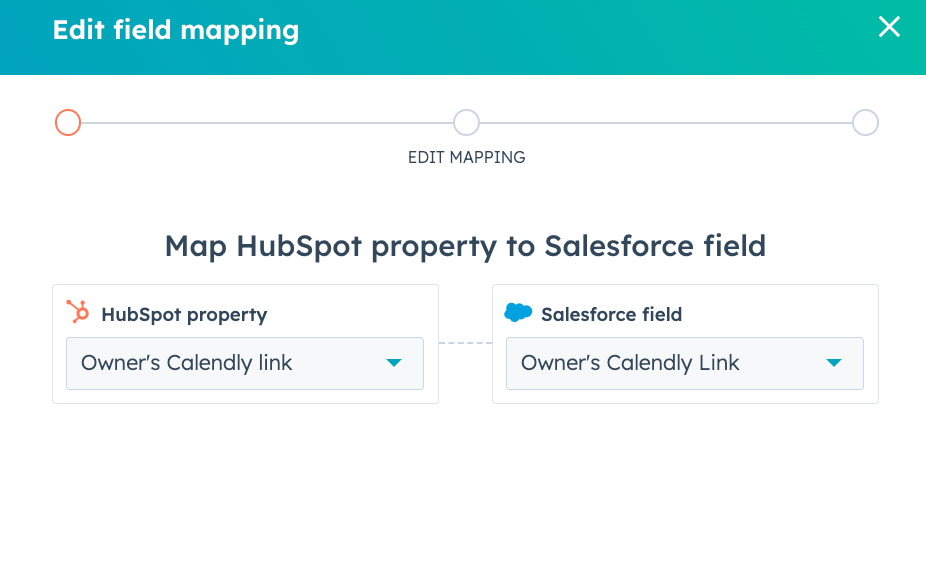Viewport: 926px width, 582px height.
Task: Click the "Salesforce field" label text
Action: tap(611, 314)
